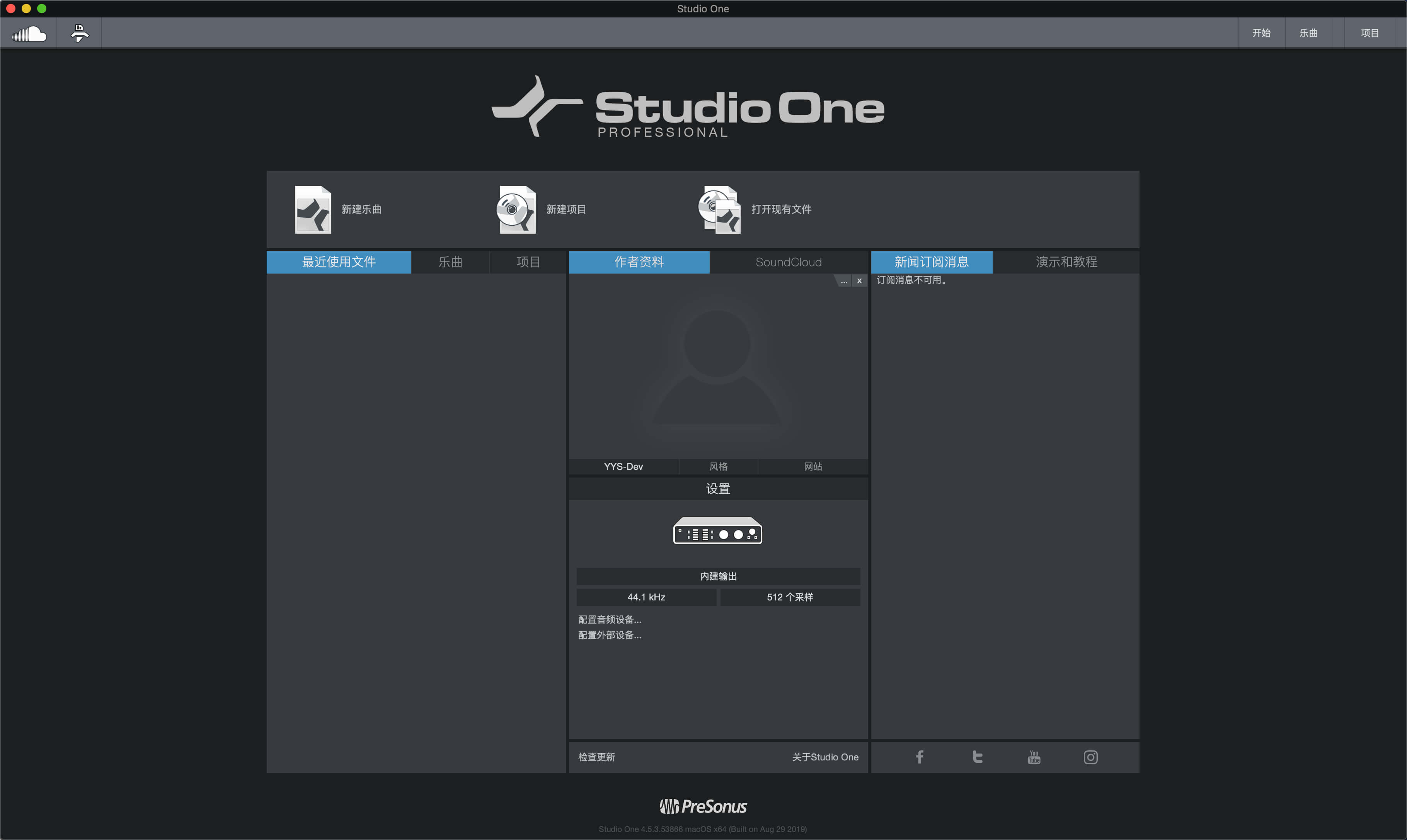Click the ellipsis button on artist image
Screen dimensions: 1407x840
click(x=844, y=281)
